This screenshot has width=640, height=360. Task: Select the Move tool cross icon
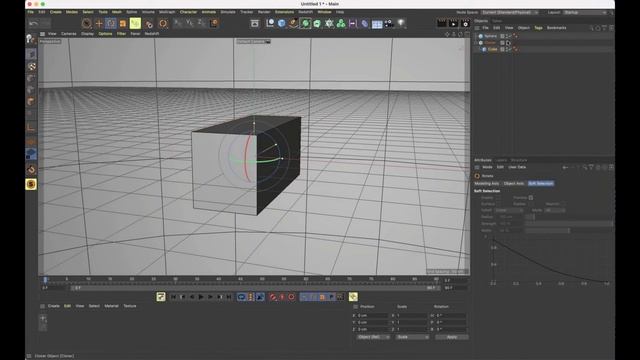pyautogui.click(x=99, y=24)
